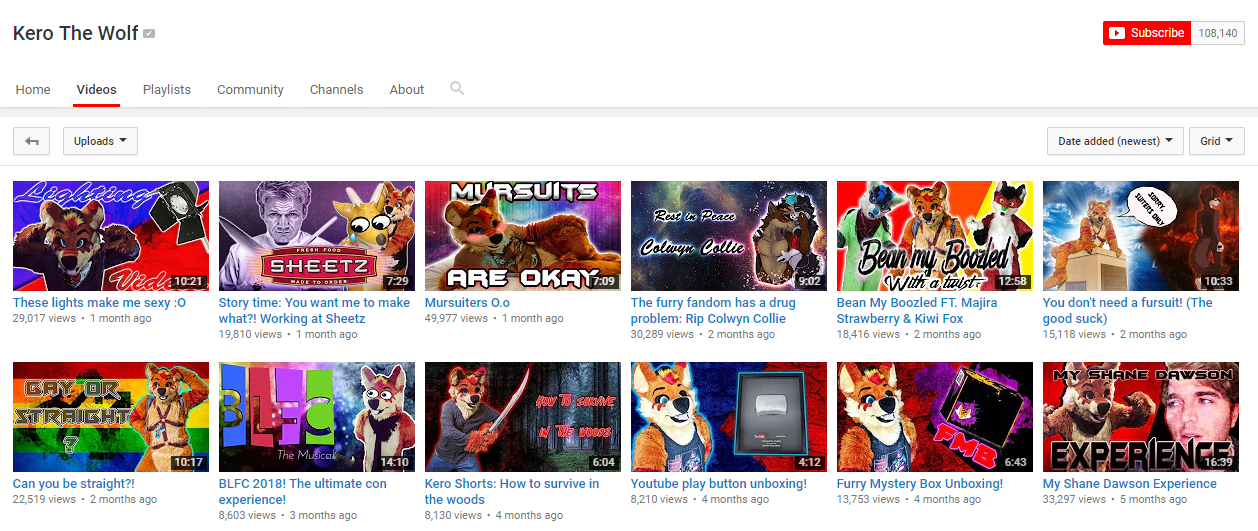This screenshot has height=531, width=1258.
Task: Click the 'Can you be straight?!' title
Action: 74,484
